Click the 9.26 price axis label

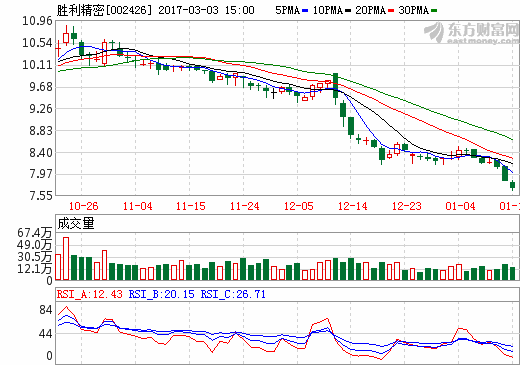pos(41,109)
